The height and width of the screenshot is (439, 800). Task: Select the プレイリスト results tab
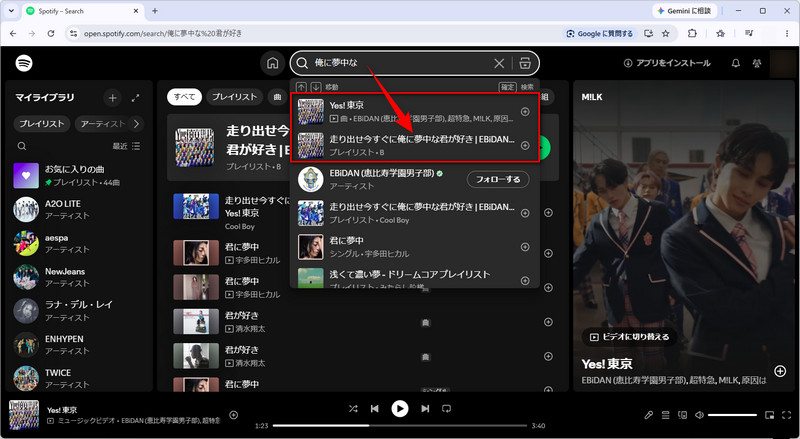pos(234,97)
